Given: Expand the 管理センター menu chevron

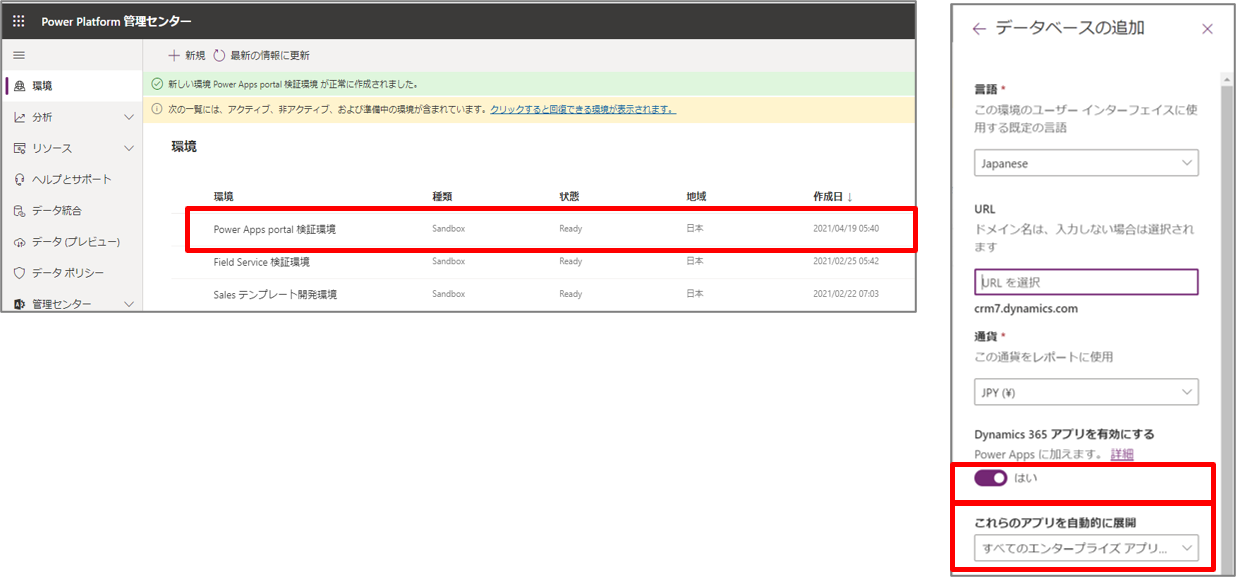Looking at the screenshot, I should tap(128, 303).
